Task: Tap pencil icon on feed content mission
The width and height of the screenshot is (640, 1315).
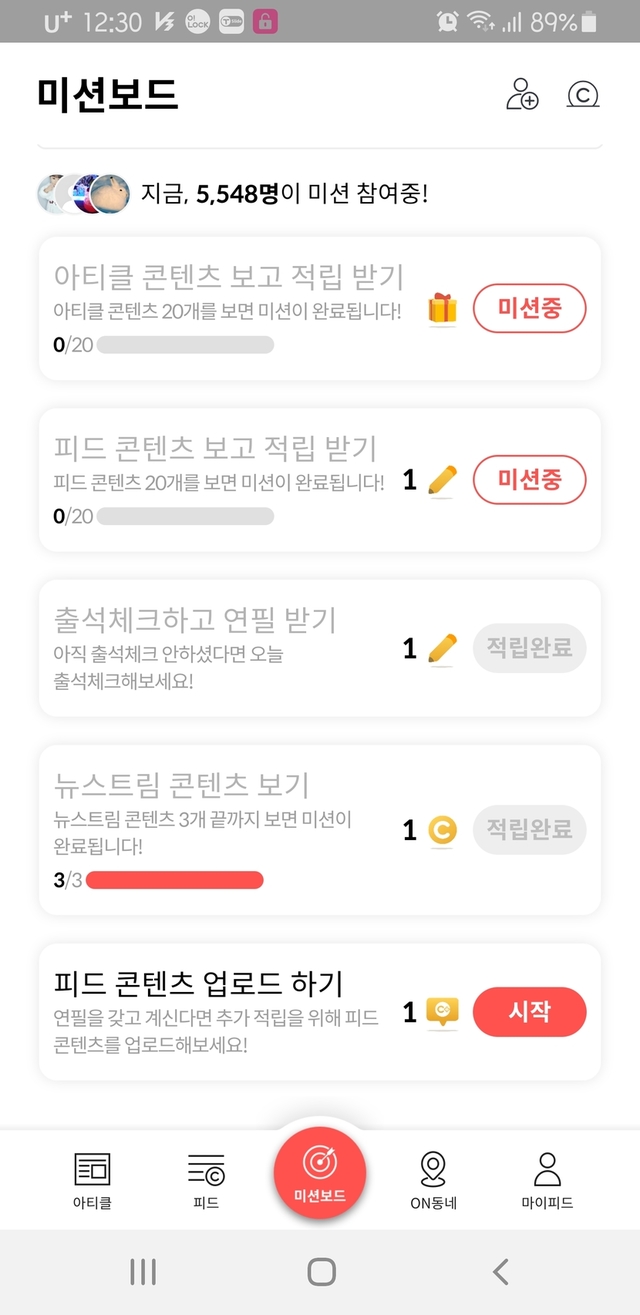Action: click(x=441, y=481)
